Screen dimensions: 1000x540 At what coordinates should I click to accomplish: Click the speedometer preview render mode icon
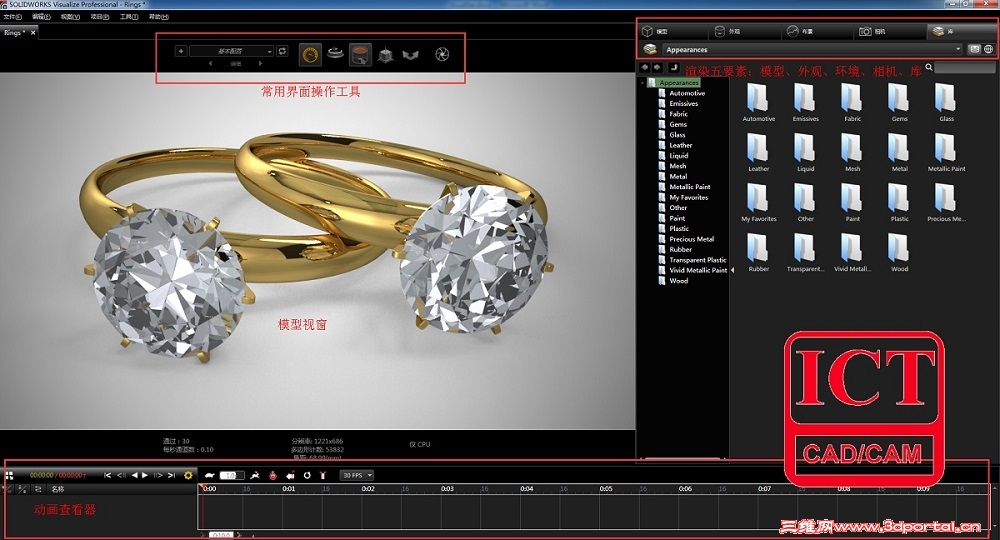click(310, 53)
